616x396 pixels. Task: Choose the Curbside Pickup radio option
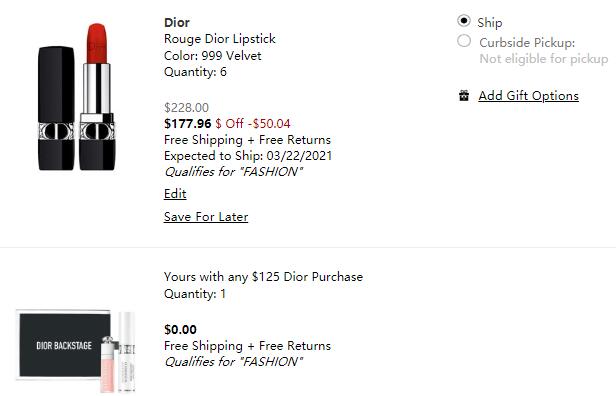[464, 40]
